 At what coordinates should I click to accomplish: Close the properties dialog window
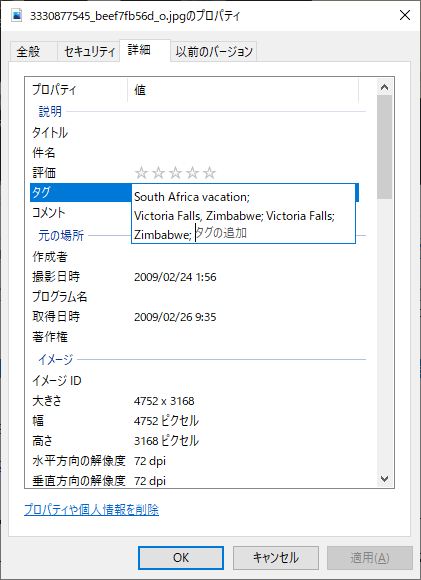coord(405,16)
